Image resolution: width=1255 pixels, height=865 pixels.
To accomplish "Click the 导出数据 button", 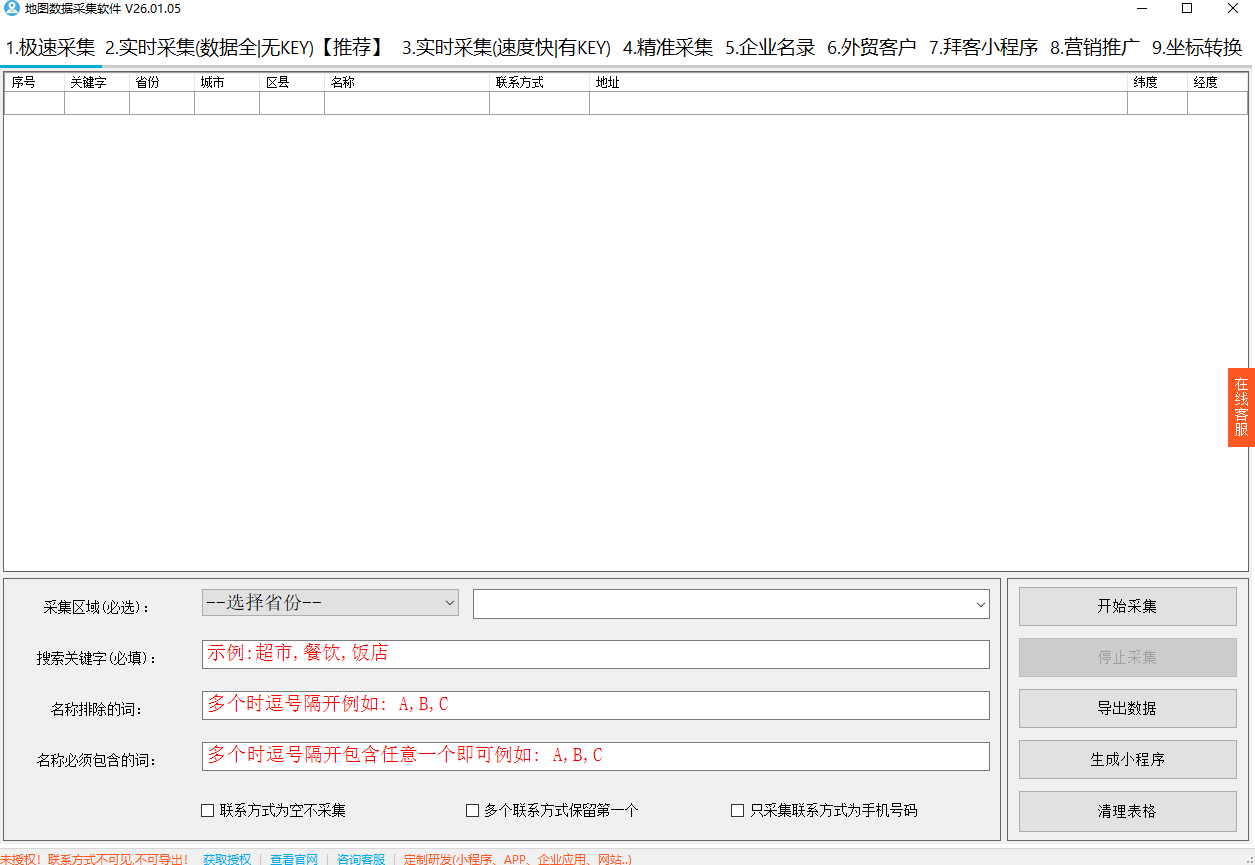I will (1128, 708).
